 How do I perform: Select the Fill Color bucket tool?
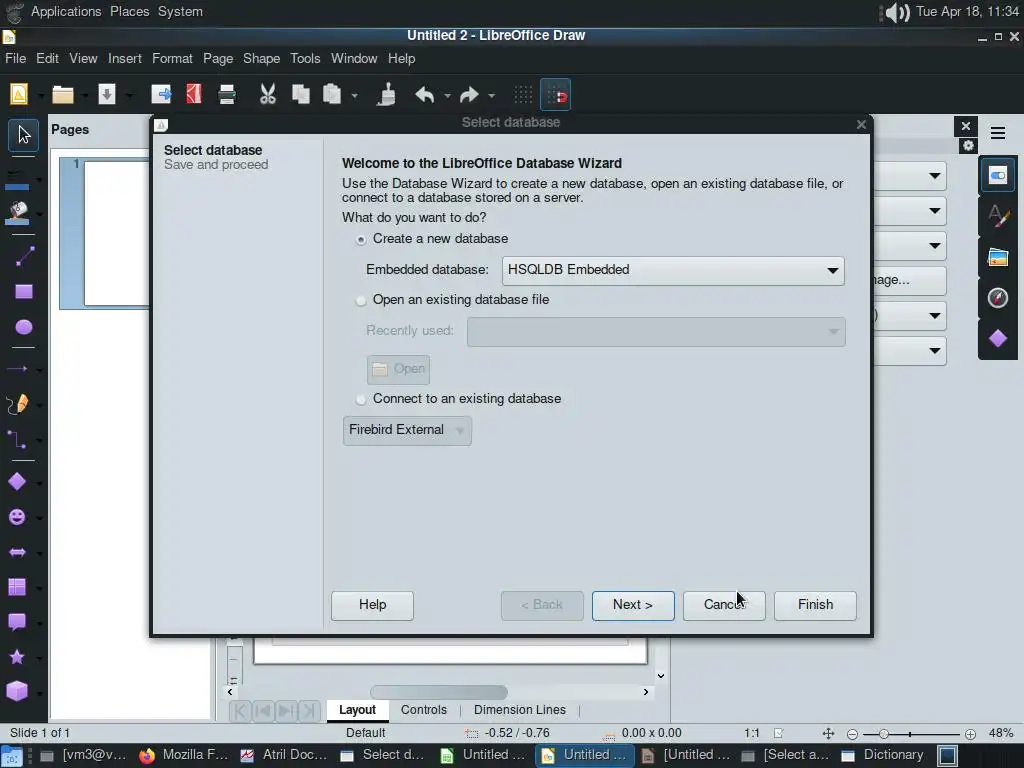[x=18, y=213]
